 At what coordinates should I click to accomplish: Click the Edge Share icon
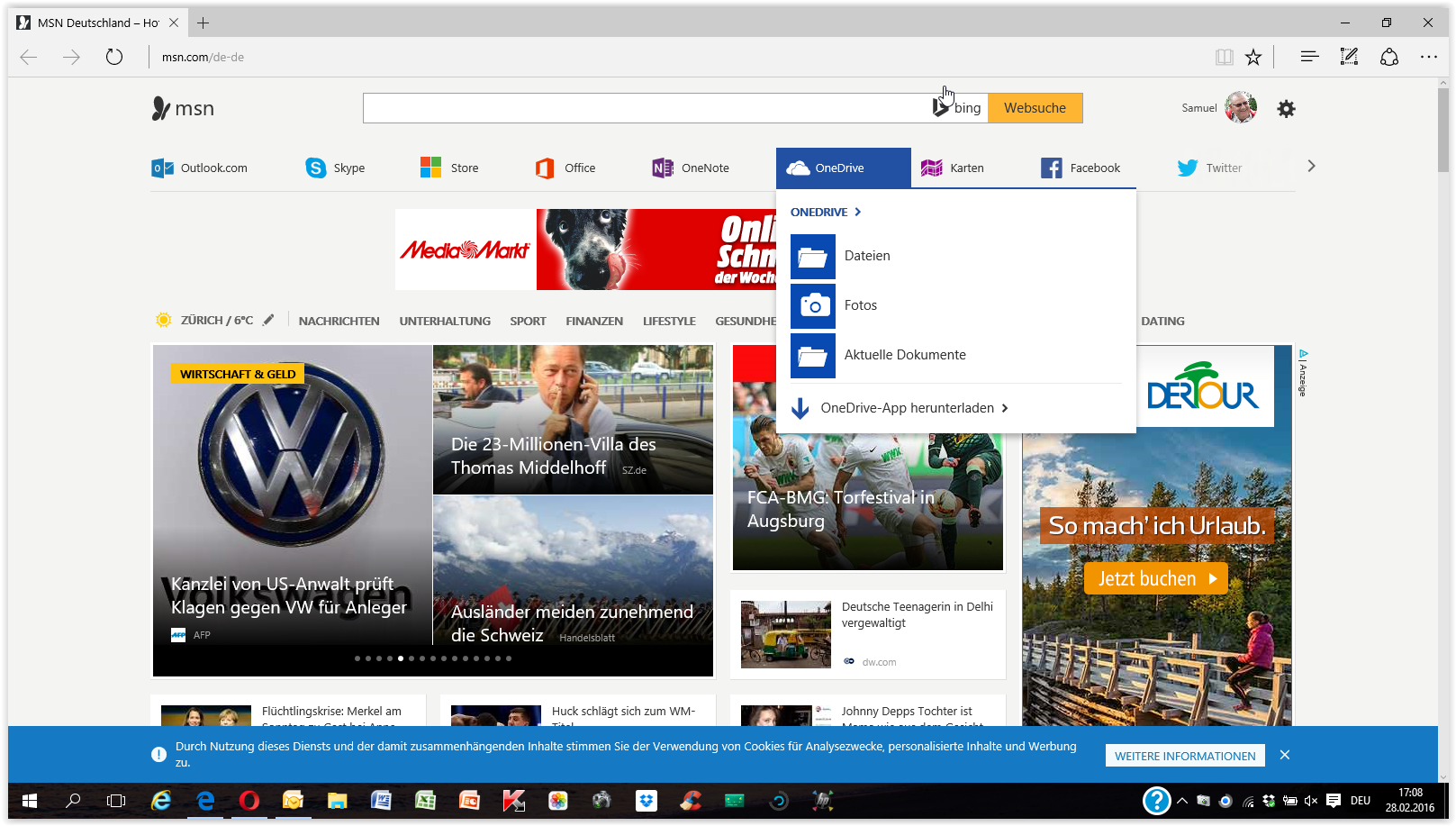point(1389,57)
